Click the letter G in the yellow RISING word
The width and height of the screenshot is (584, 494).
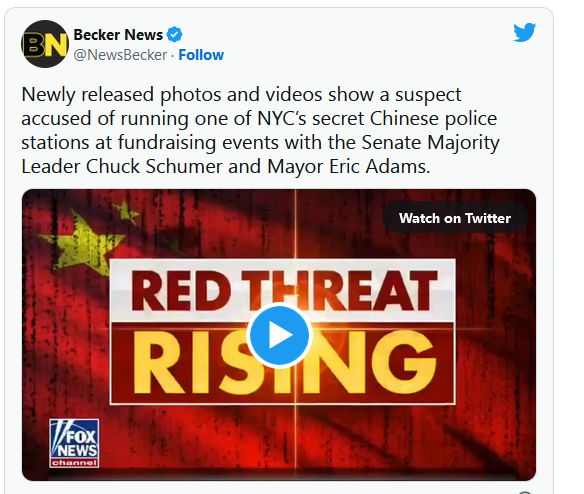404,362
